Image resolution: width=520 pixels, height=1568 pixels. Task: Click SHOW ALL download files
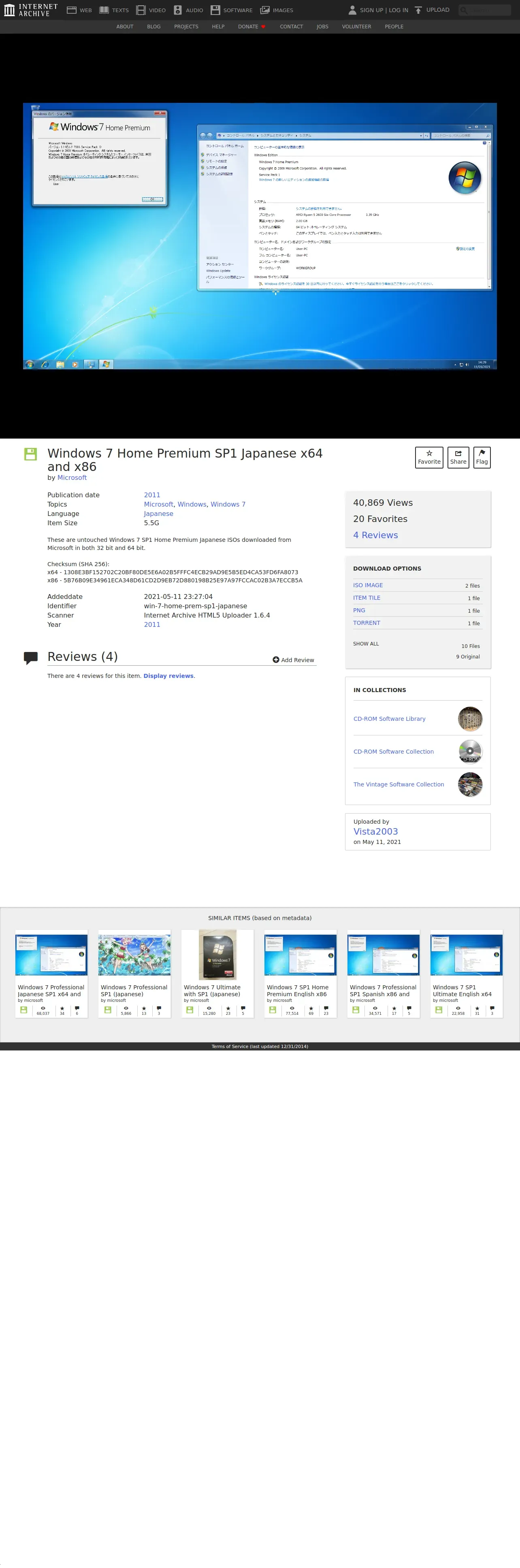click(x=366, y=643)
